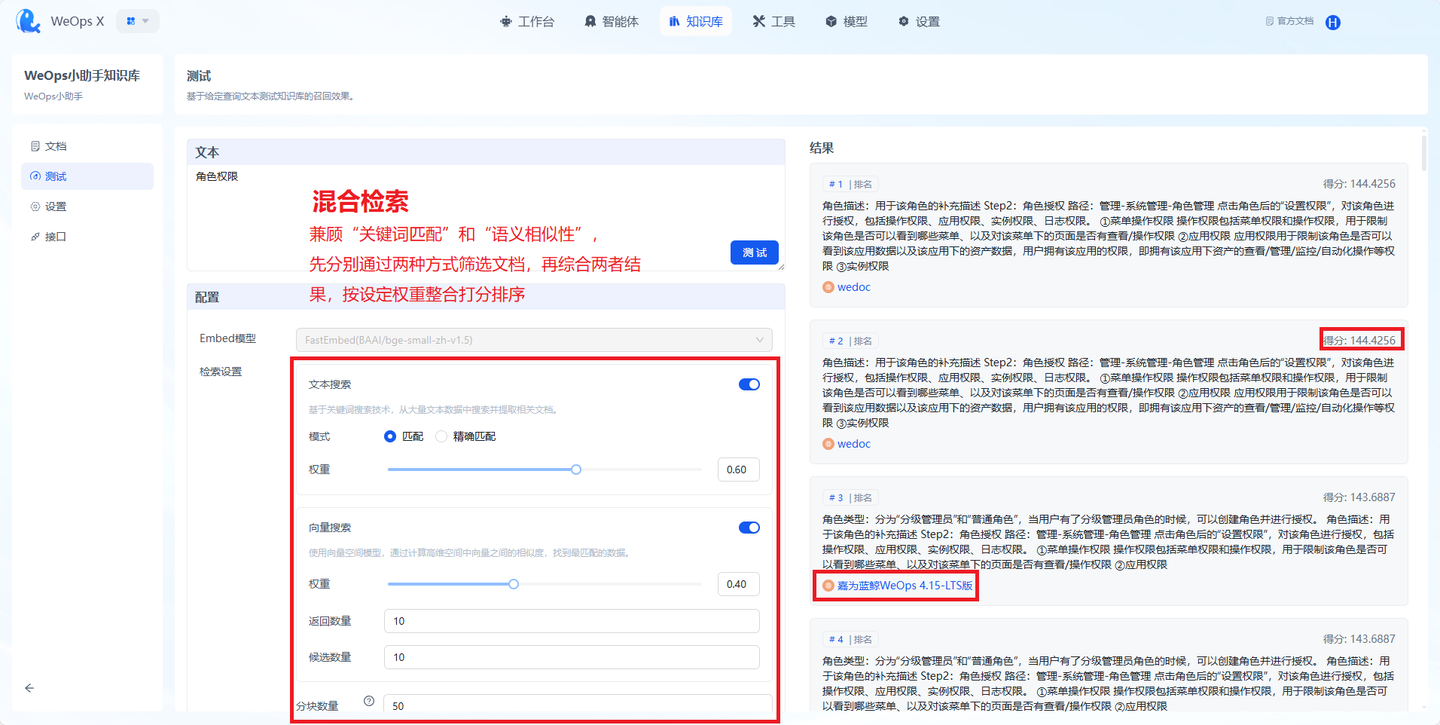This screenshot has width=1440, height=725.
Task: Click the blue 测试 button
Action: click(x=754, y=253)
